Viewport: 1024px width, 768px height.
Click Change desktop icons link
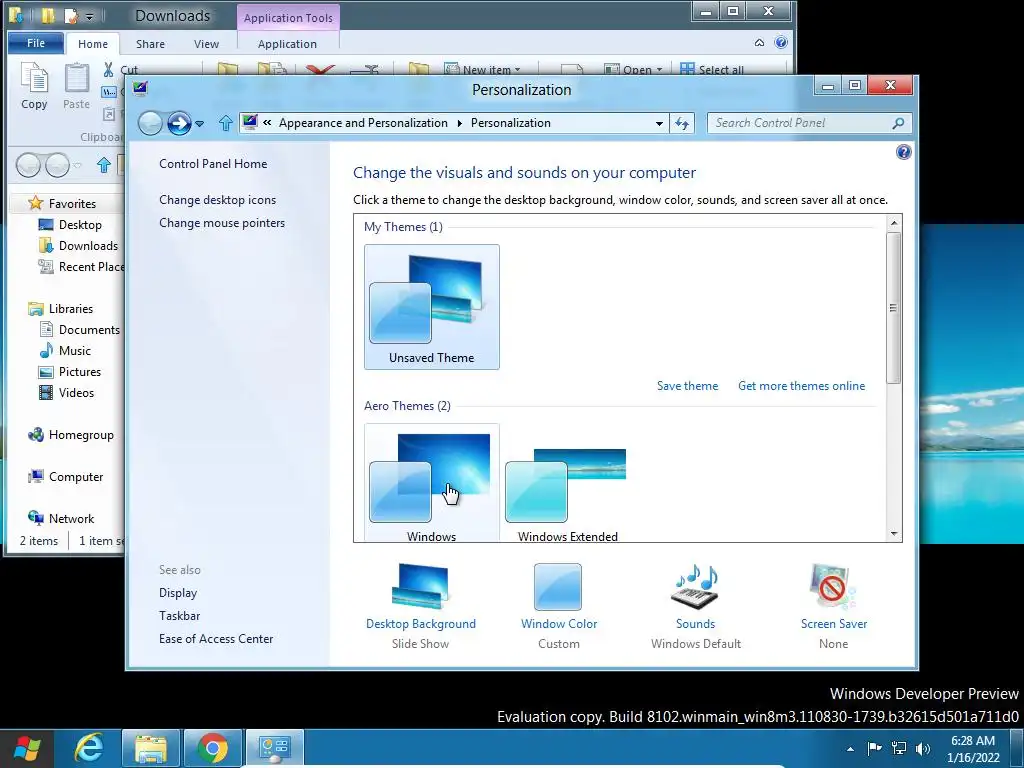(217, 200)
